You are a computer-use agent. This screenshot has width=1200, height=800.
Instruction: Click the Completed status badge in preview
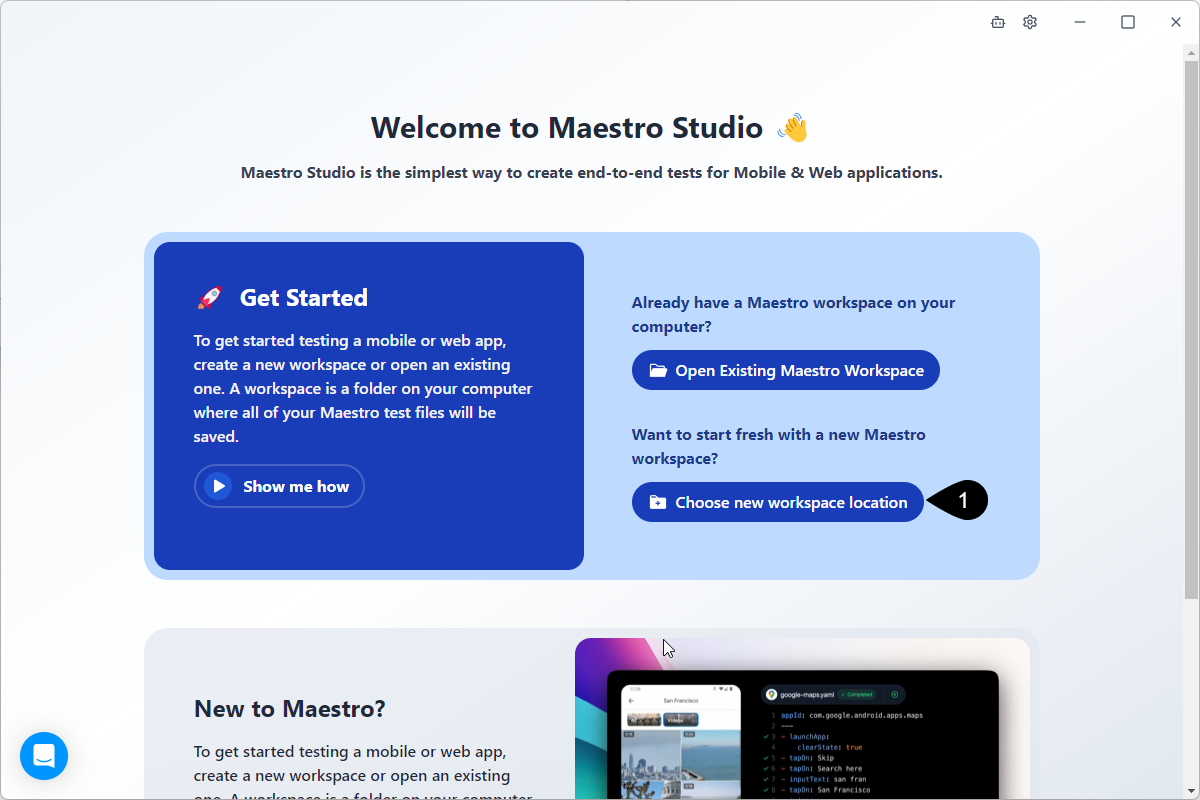[x=858, y=694]
